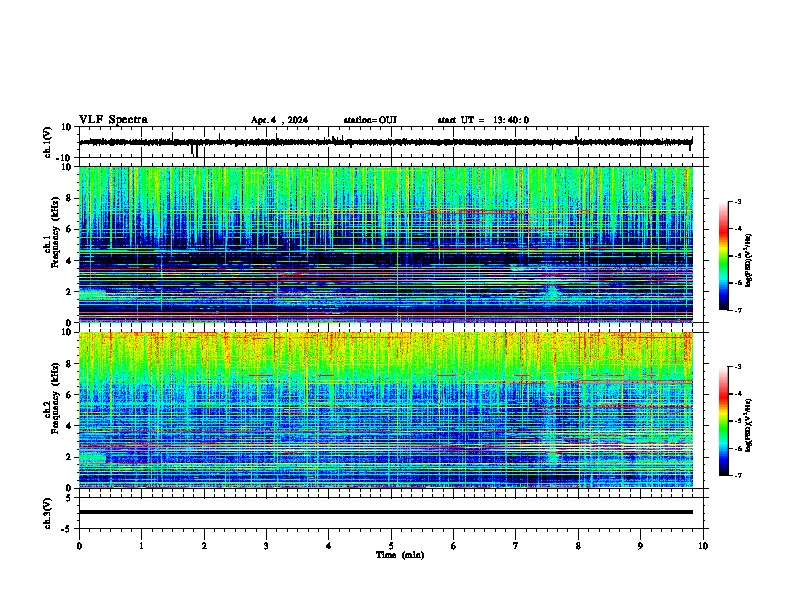
Task: Click the "8" kHz tick on ch.1 frequency axis
Action: point(69,198)
